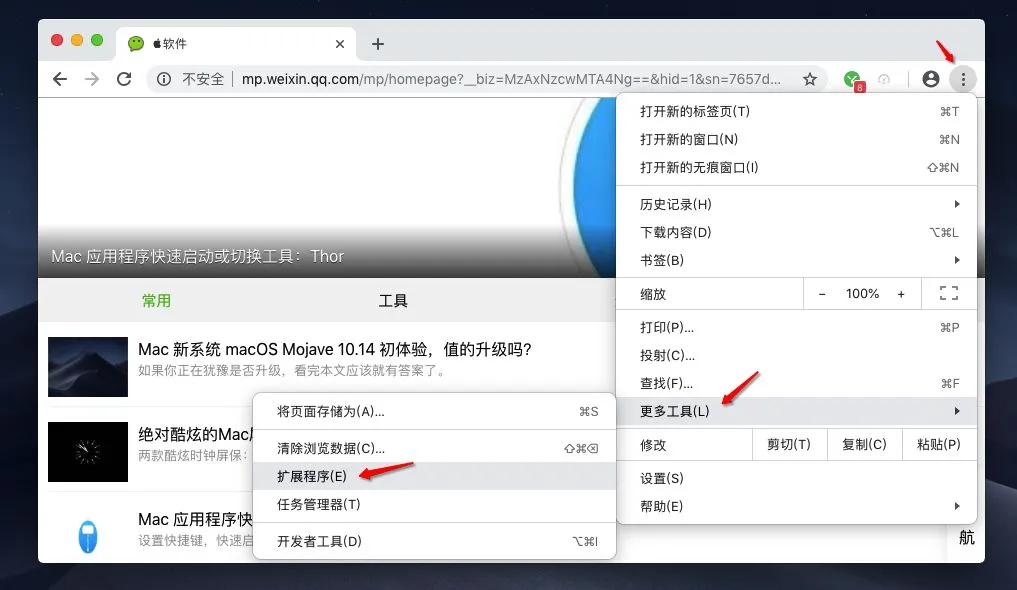The width and height of the screenshot is (1017, 590).
Task: Open the banner headline about Thor
Action: tap(197, 256)
